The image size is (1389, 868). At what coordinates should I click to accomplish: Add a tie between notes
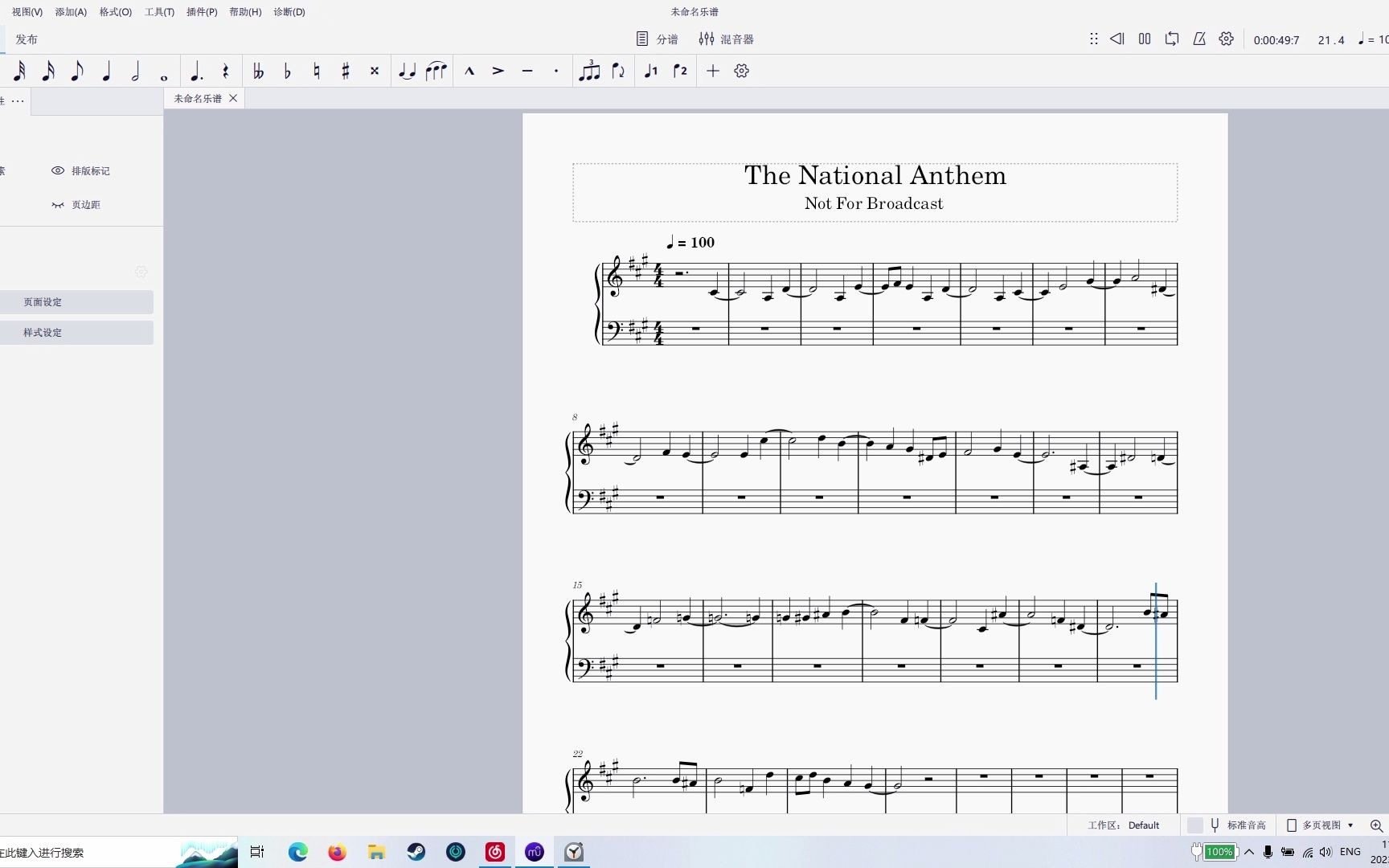click(x=407, y=72)
